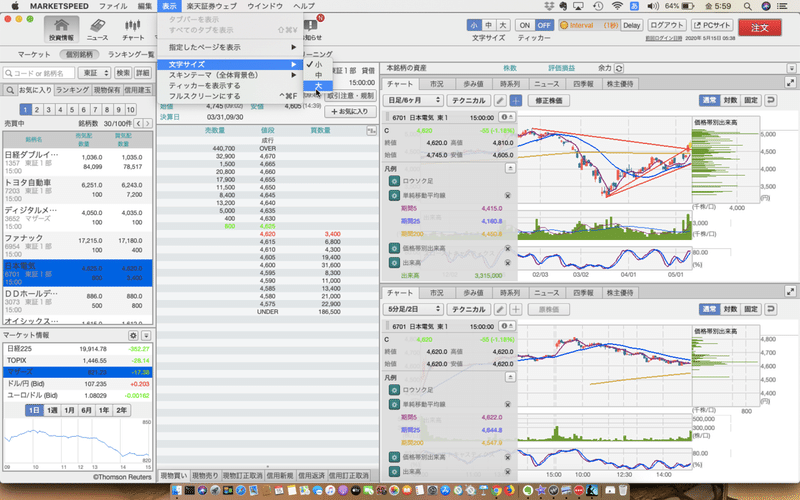Open ロウソク足 settings gear in upper chart
The height and width of the screenshot is (500, 800).
394,181
